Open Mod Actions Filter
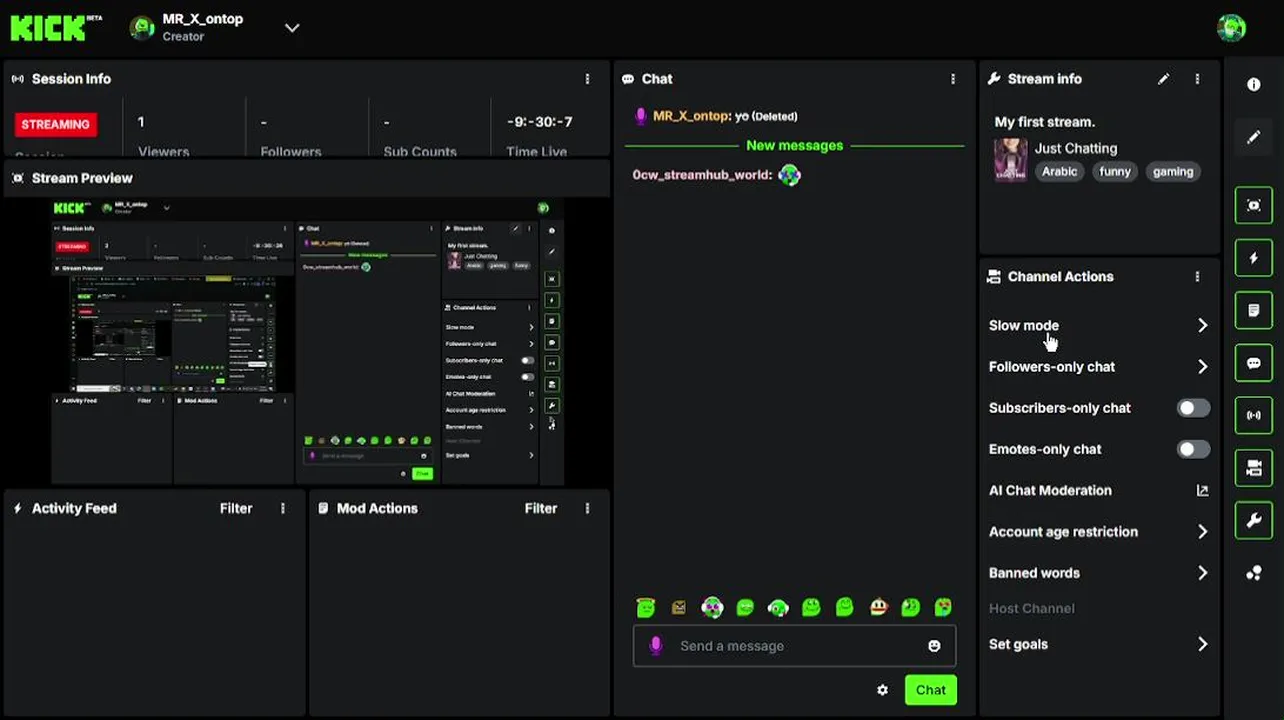 pos(541,508)
